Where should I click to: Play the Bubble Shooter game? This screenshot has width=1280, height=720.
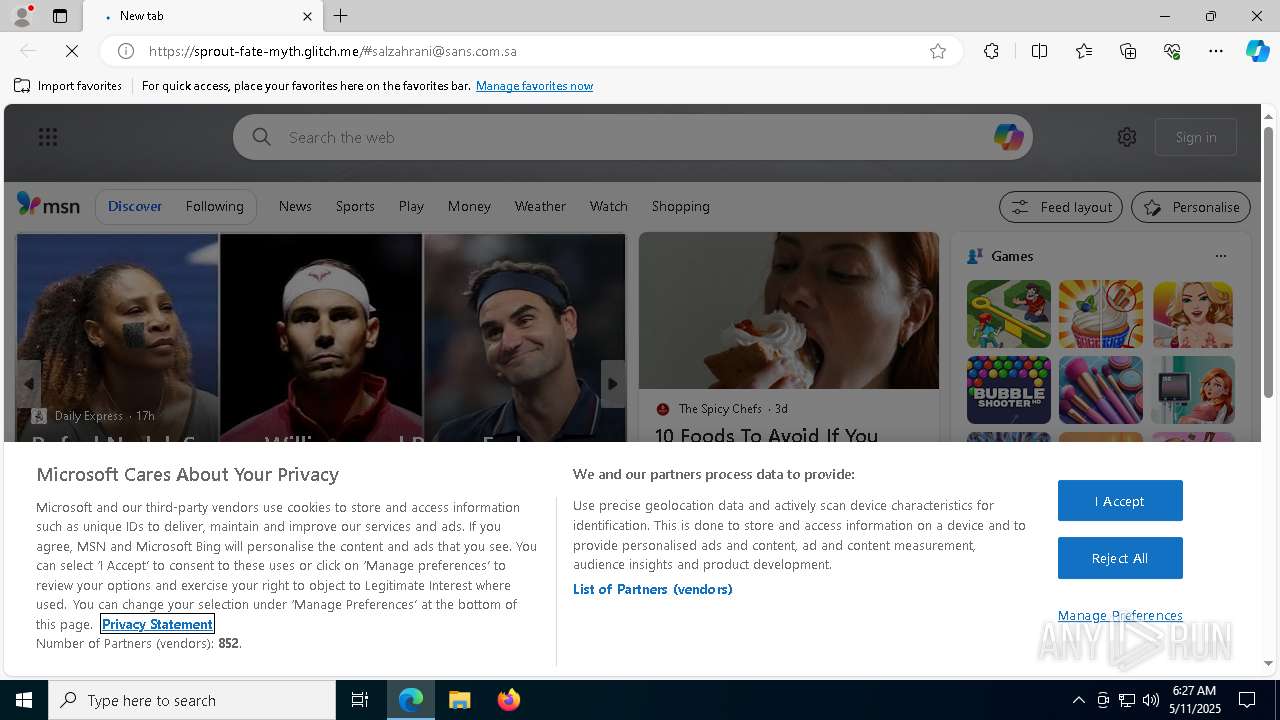(1008, 390)
